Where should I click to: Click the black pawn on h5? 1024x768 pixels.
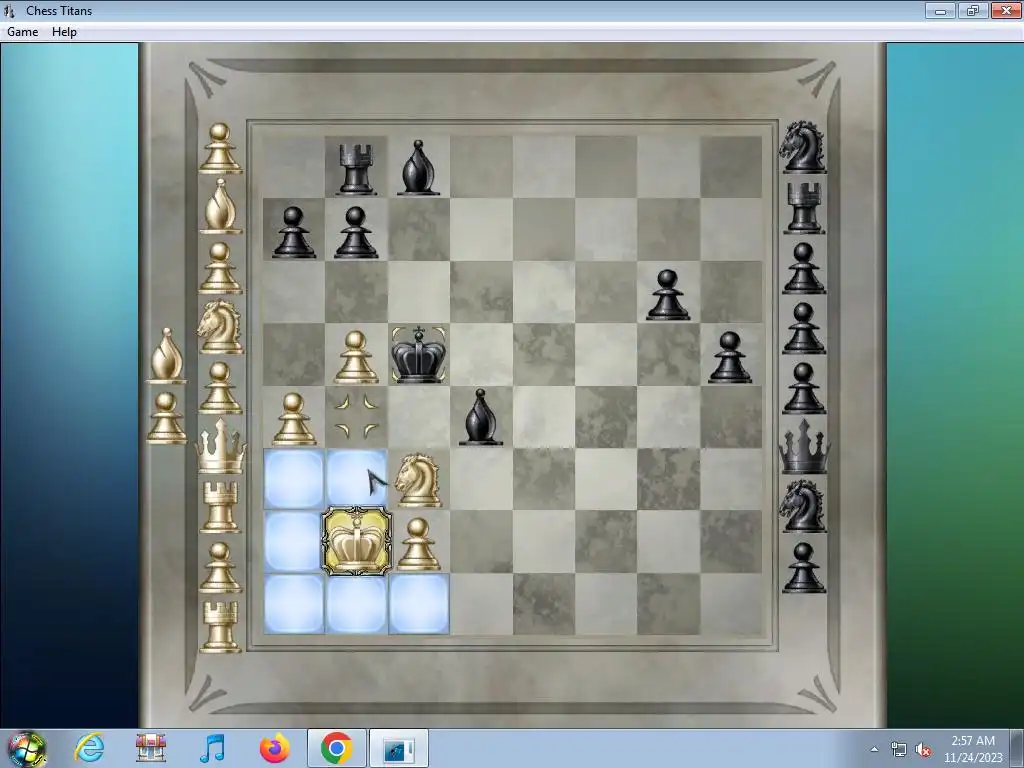tap(730, 357)
